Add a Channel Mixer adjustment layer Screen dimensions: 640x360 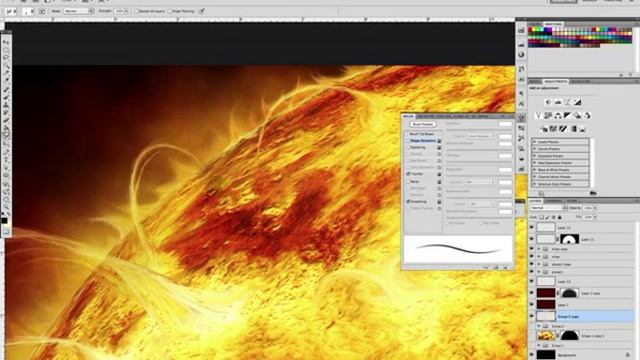pos(587,116)
